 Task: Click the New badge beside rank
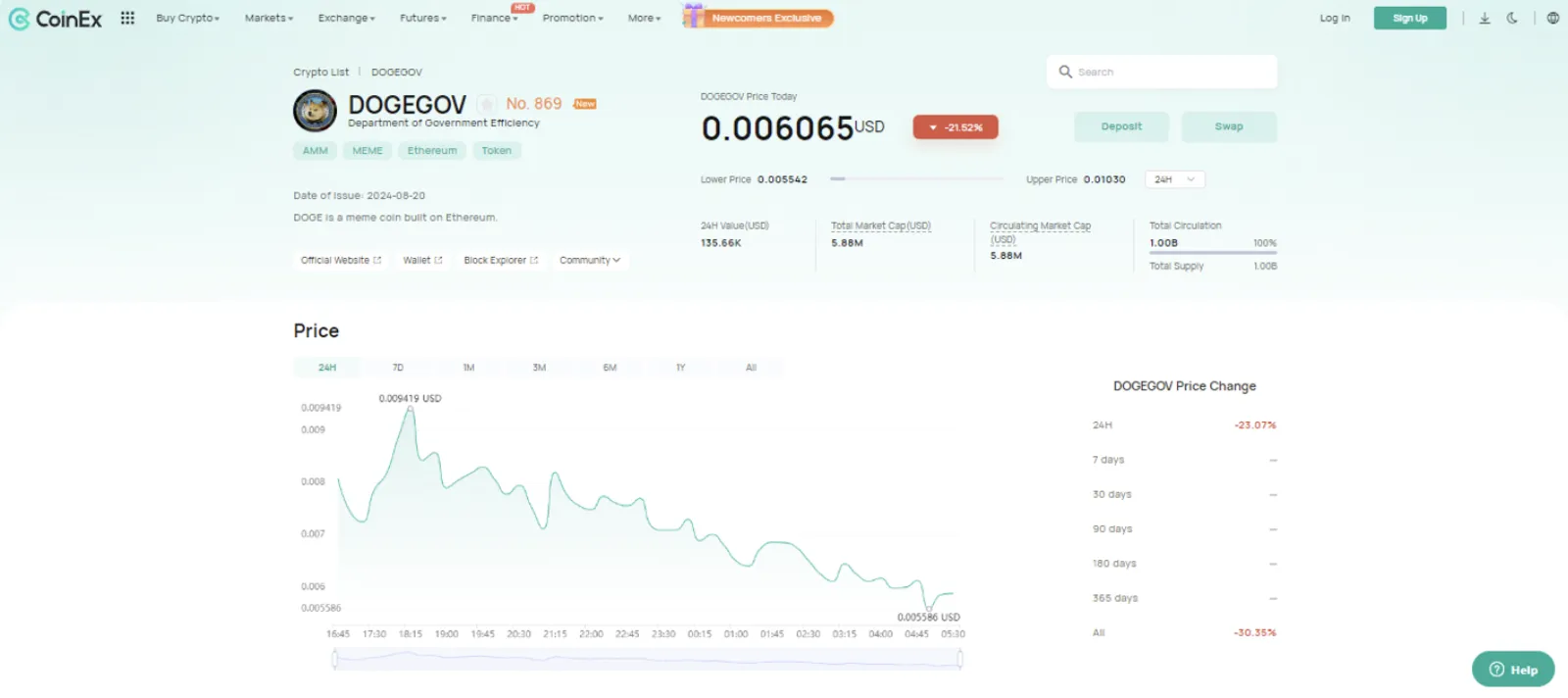585,104
